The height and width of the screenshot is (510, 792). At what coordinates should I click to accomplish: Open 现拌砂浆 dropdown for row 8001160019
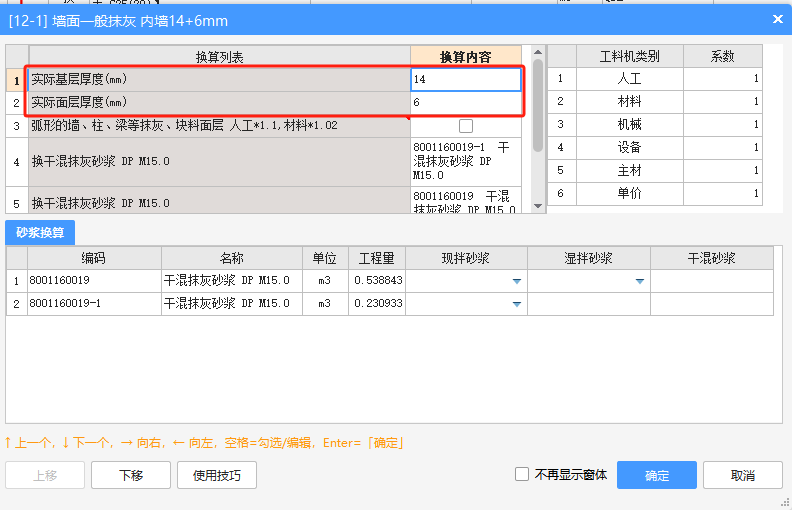click(517, 281)
